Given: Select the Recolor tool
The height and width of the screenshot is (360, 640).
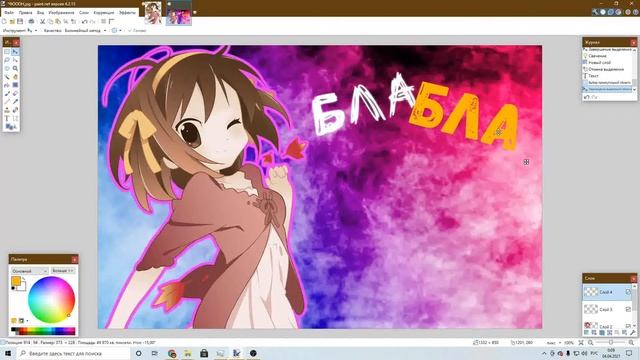Looking at the screenshot, I should tap(15, 110).
